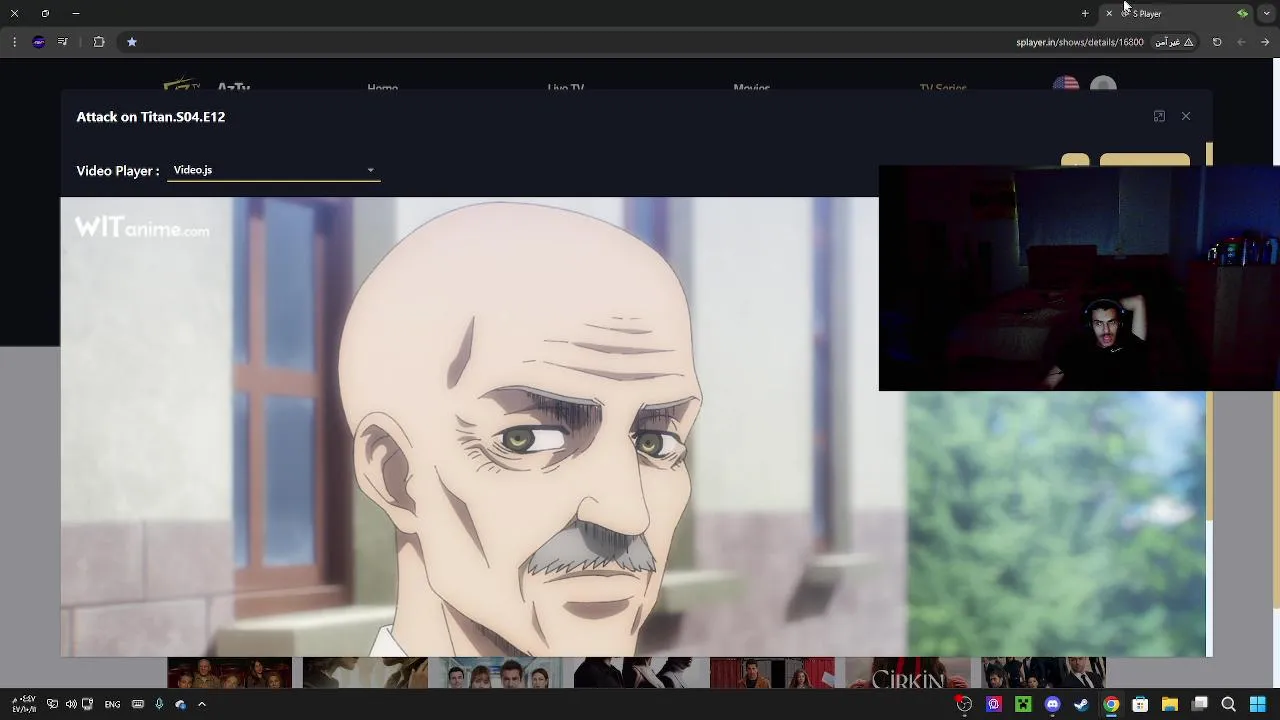1280x720 pixels.
Task: Open Steam from the taskbar
Action: (x=1081, y=704)
